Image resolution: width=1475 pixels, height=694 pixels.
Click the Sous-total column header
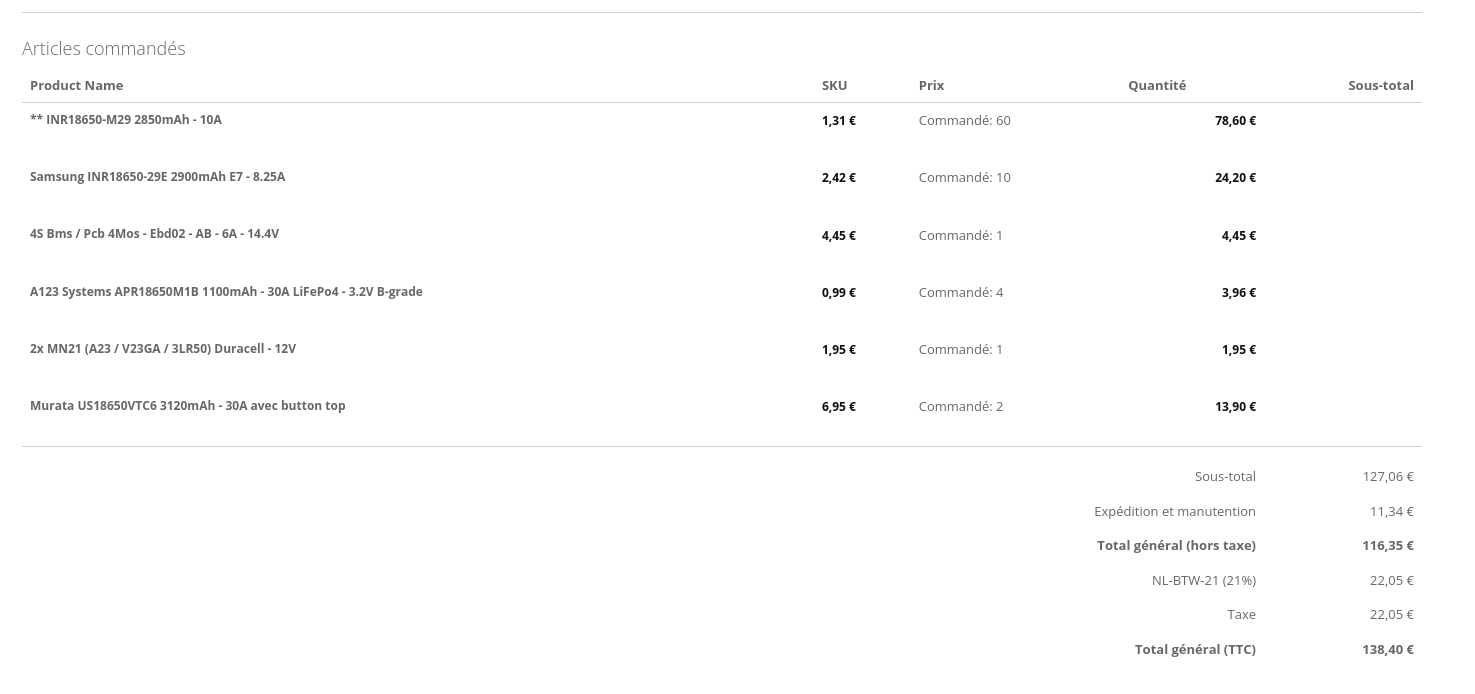coord(1381,86)
